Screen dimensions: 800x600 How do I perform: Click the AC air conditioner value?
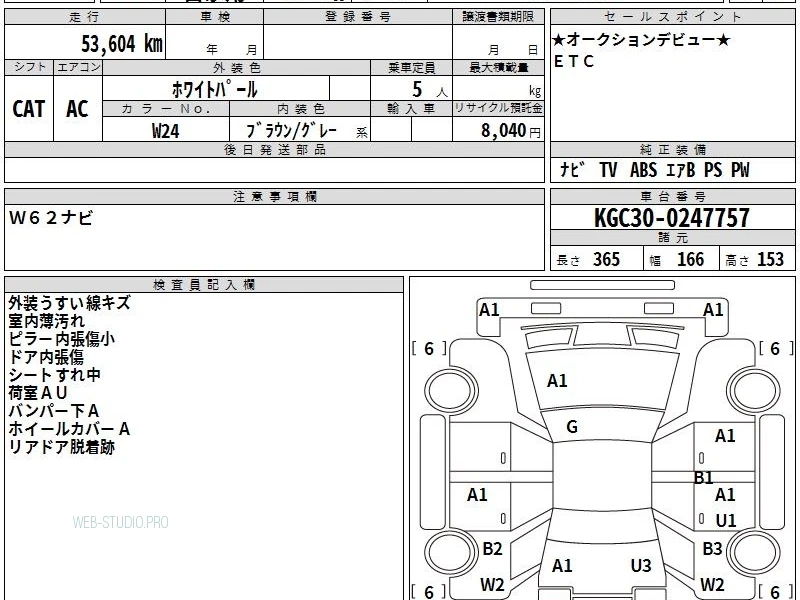pyautogui.click(x=78, y=109)
